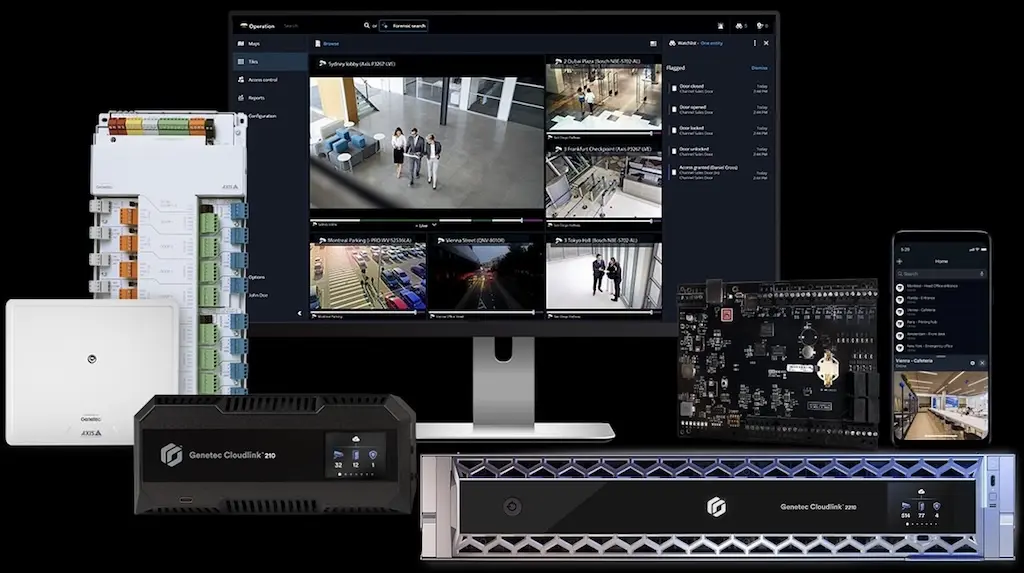Select the Montreal Parking camera tile
1024x573 pixels.
pos(368,276)
